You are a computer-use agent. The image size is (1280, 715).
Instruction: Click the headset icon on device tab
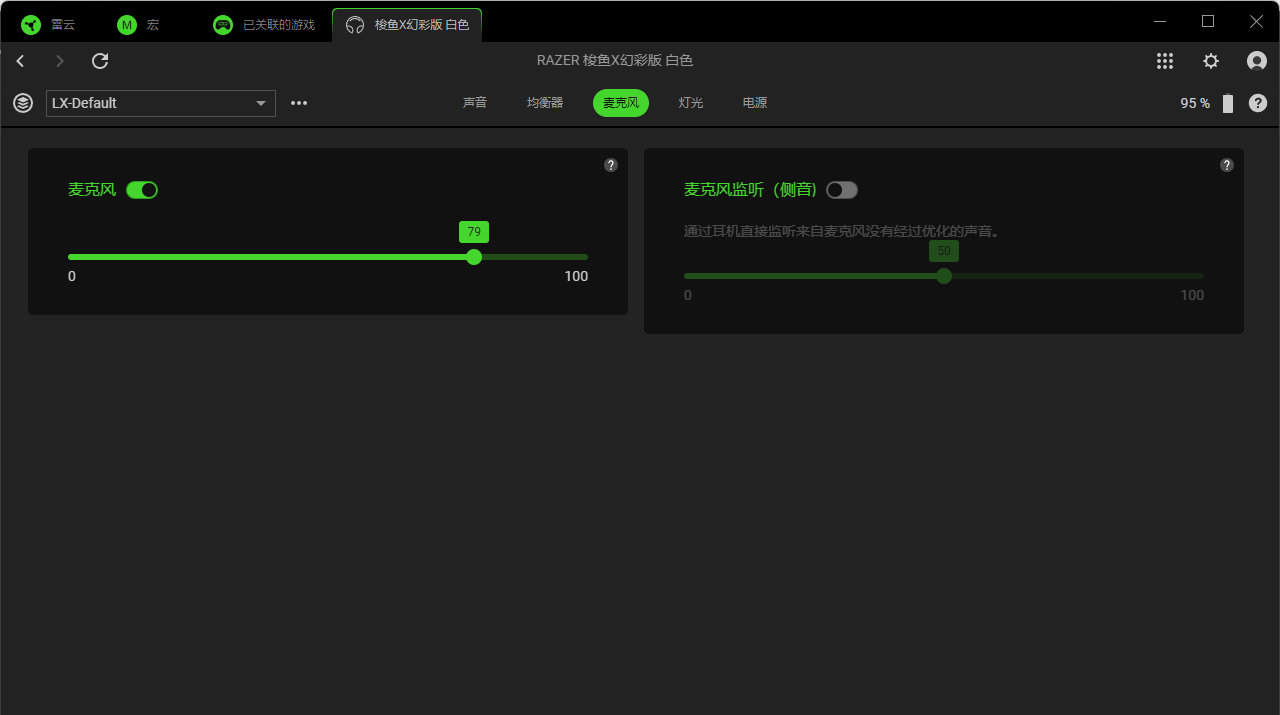click(355, 25)
